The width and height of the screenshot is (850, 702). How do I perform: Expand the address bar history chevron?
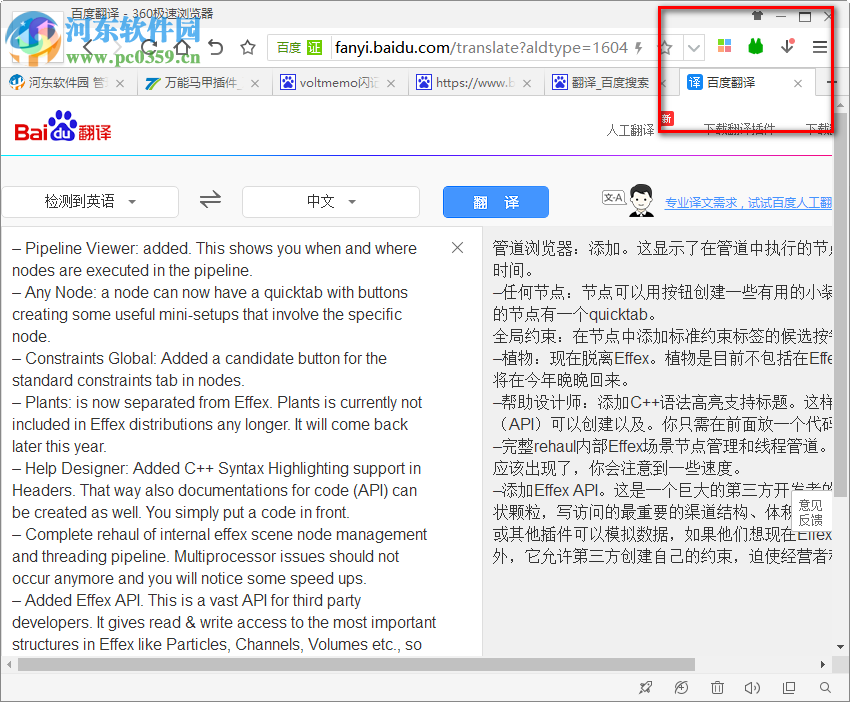(x=694, y=46)
